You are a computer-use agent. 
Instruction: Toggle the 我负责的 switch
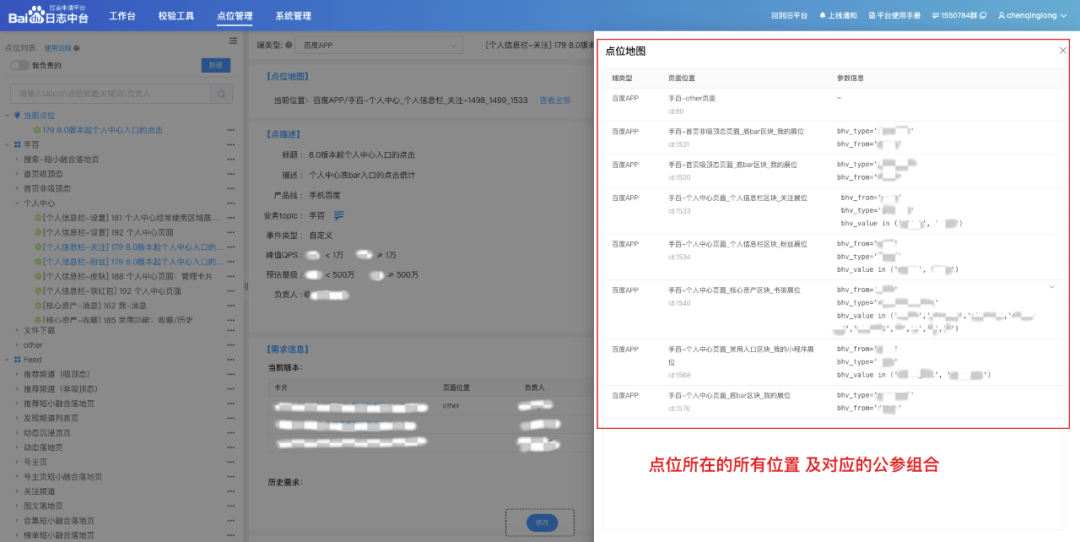pyautogui.click(x=19, y=65)
